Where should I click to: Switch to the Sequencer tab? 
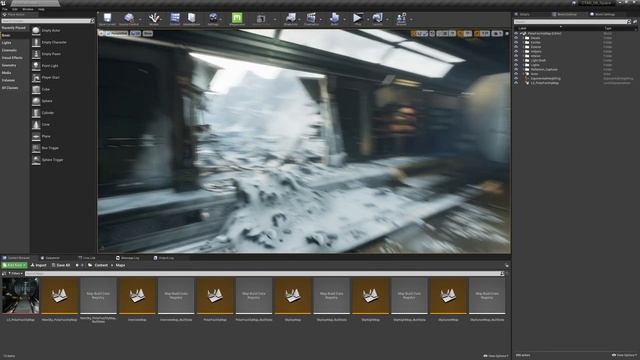tap(50, 258)
